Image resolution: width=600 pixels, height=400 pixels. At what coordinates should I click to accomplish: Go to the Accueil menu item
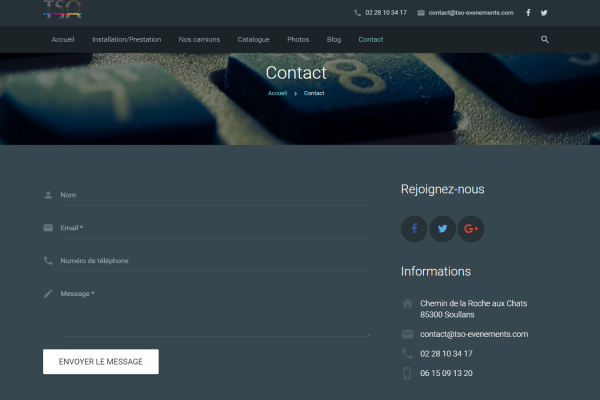63,39
